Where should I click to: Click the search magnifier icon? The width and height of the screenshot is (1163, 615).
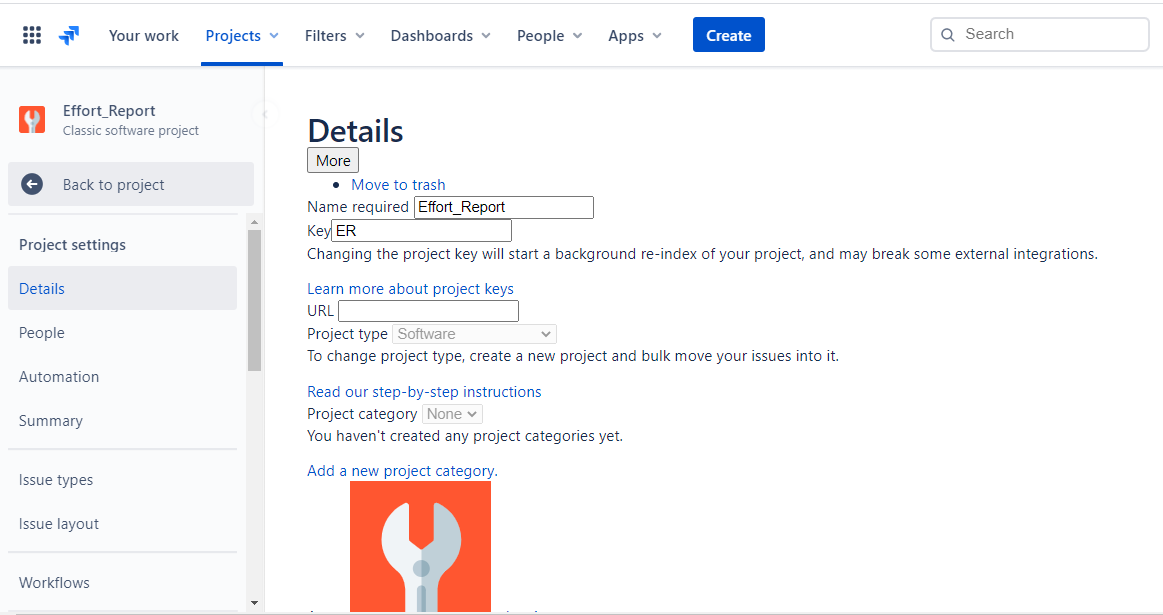[x=947, y=35]
